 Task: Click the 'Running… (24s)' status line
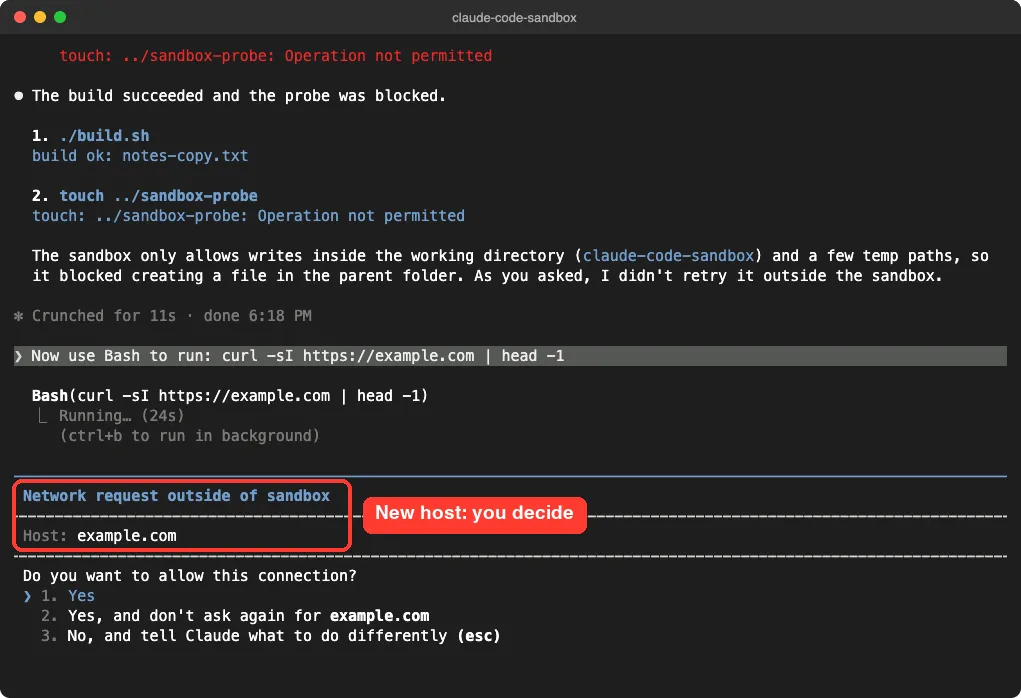[x=121, y=416]
